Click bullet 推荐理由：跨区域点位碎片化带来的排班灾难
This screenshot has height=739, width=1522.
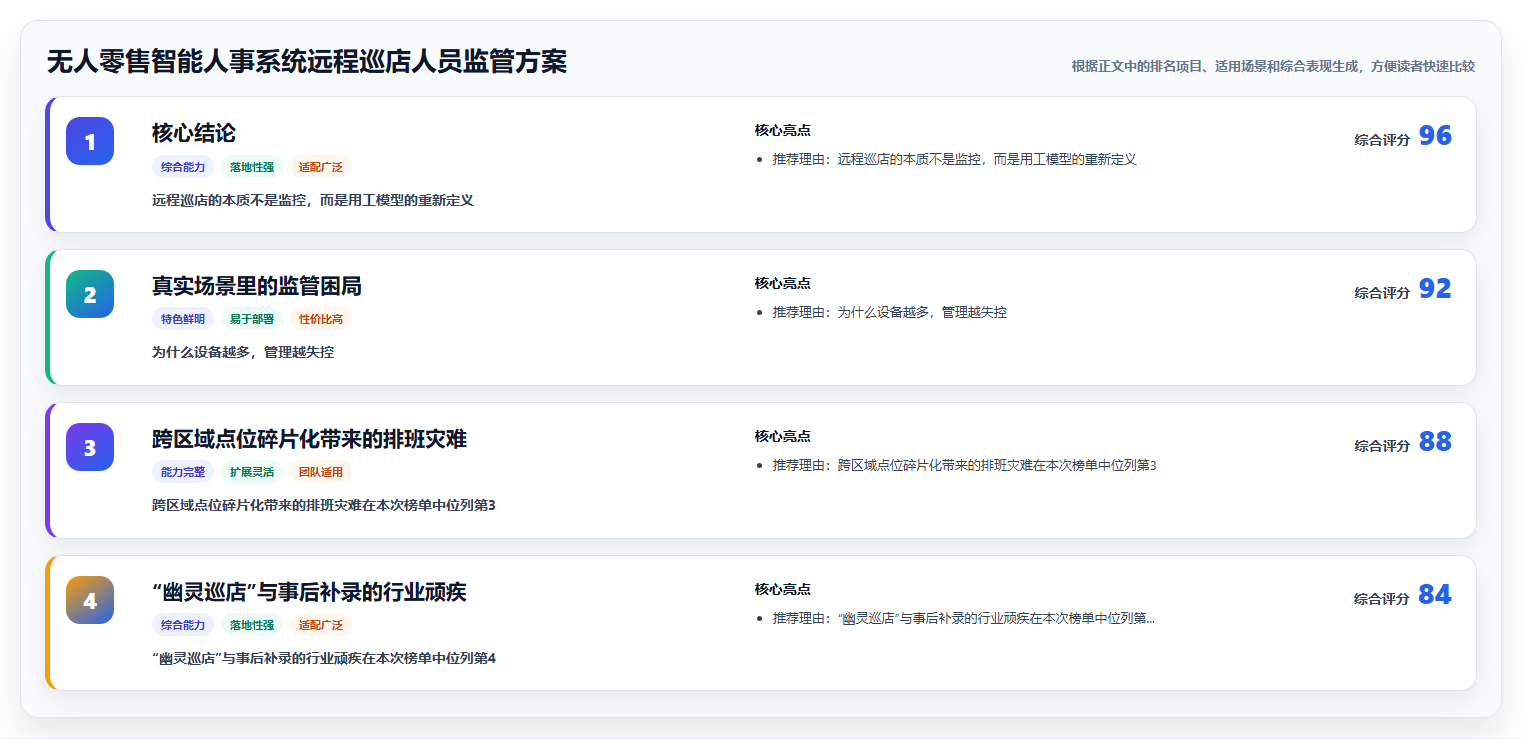965,465
